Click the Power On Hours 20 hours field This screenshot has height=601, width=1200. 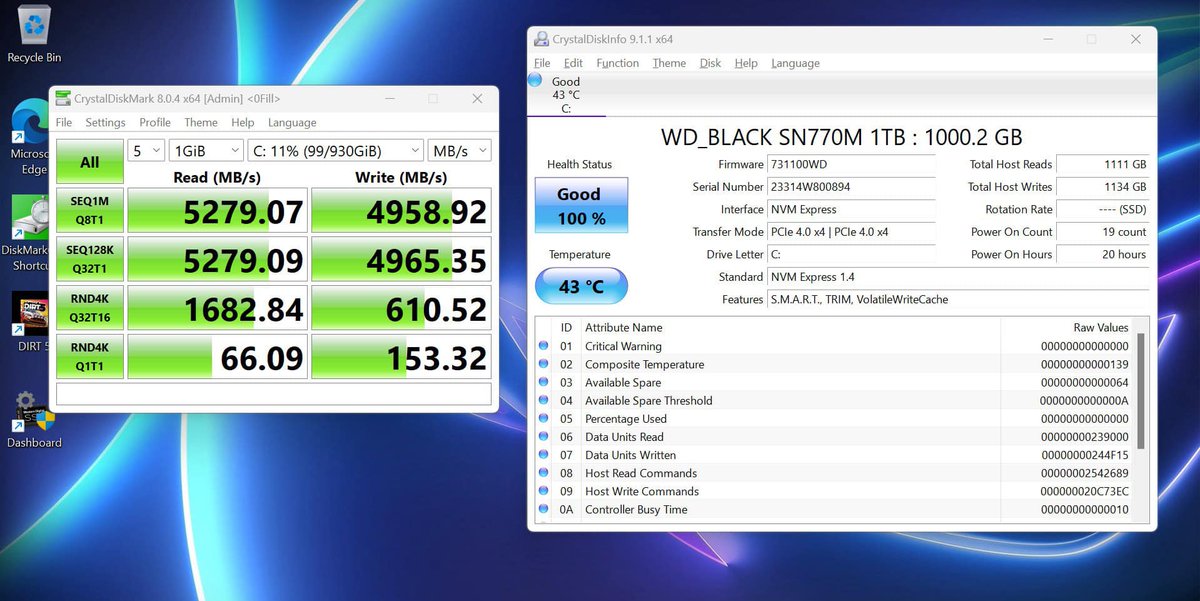(x=1102, y=254)
